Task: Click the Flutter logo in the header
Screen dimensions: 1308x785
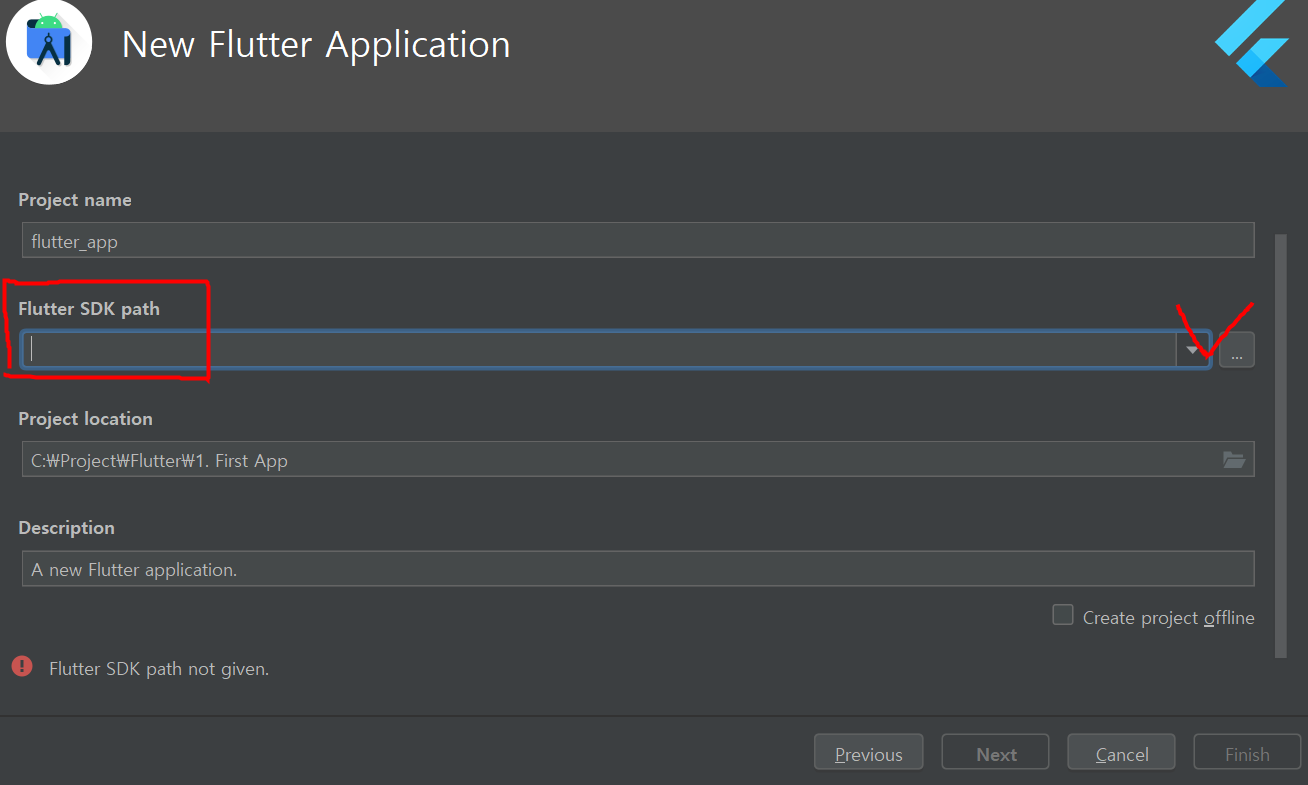Action: pyautogui.click(x=1251, y=44)
